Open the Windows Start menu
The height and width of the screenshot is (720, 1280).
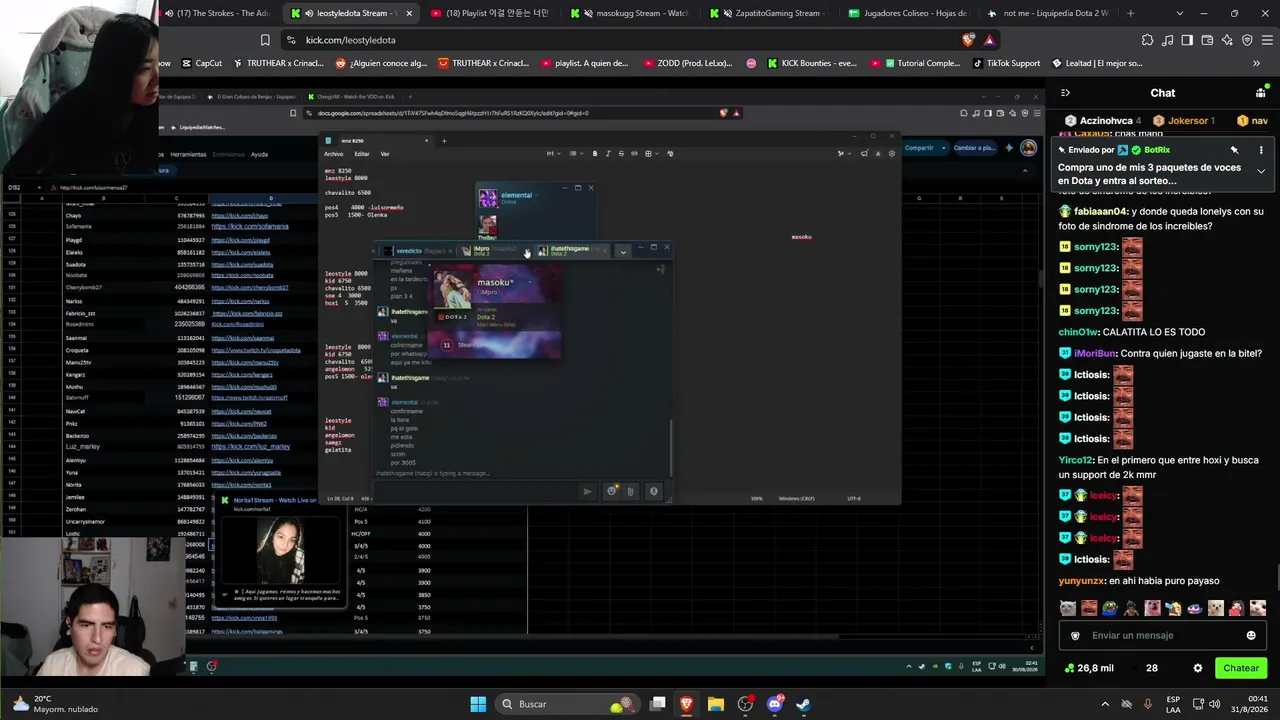(478, 704)
